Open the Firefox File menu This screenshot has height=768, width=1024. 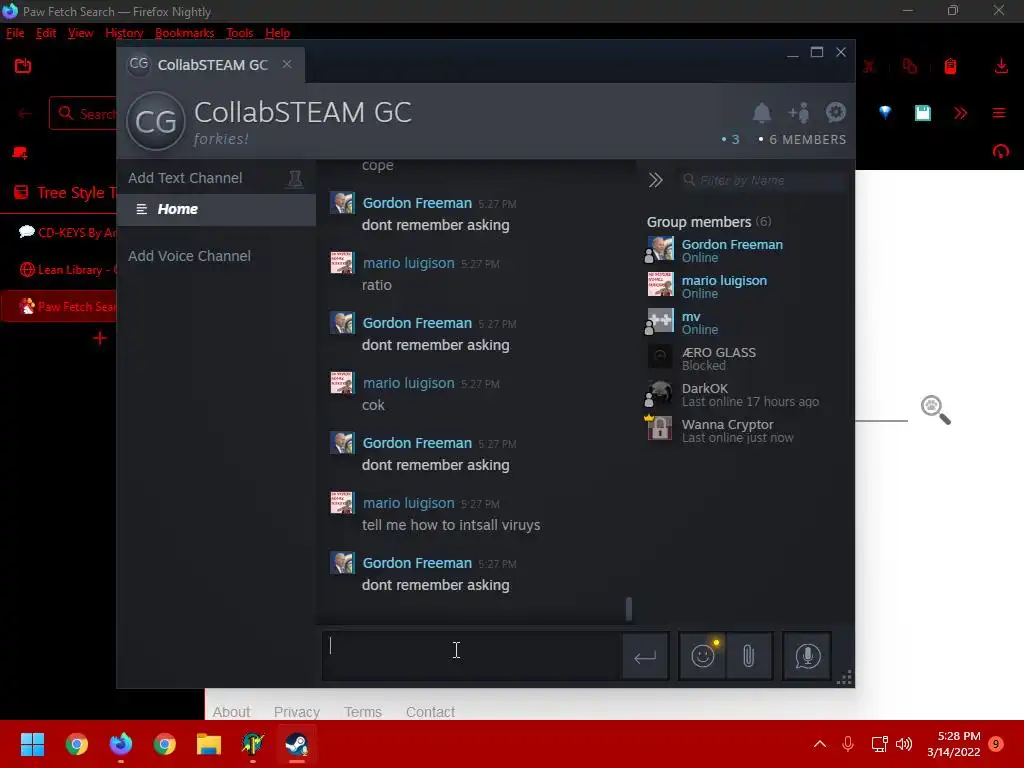(15, 33)
